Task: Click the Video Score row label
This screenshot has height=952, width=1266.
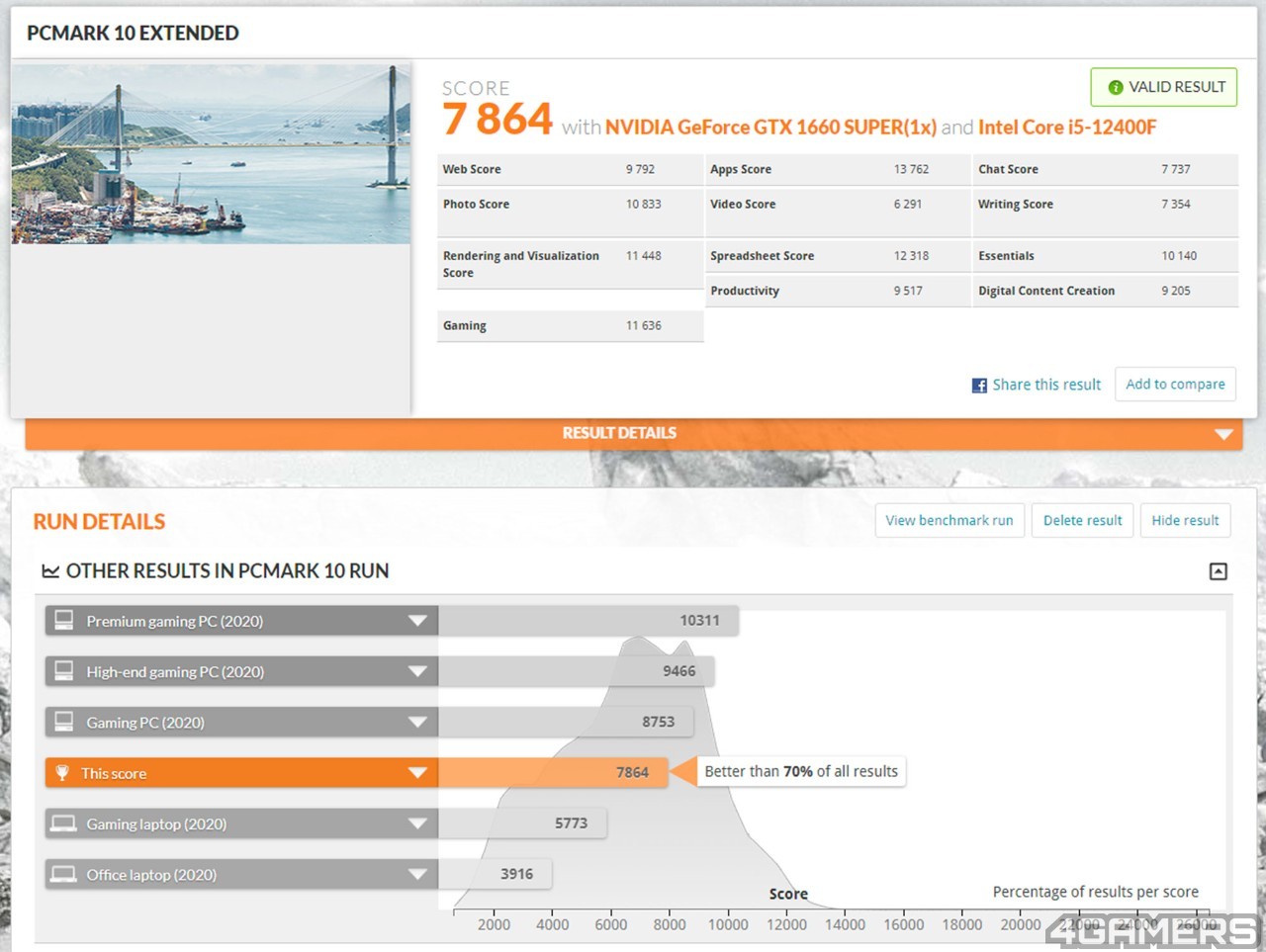Action: (743, 204)
